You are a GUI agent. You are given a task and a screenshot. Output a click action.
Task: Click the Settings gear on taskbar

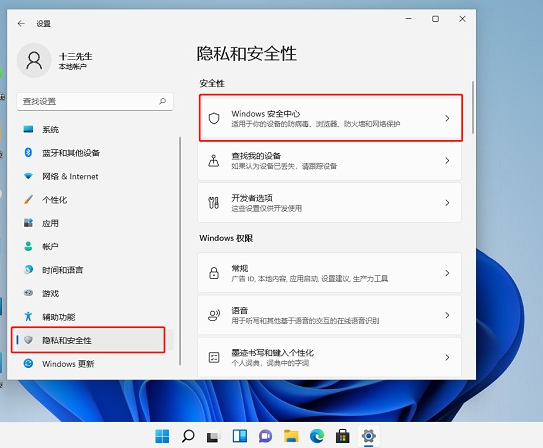pos(368,436)
